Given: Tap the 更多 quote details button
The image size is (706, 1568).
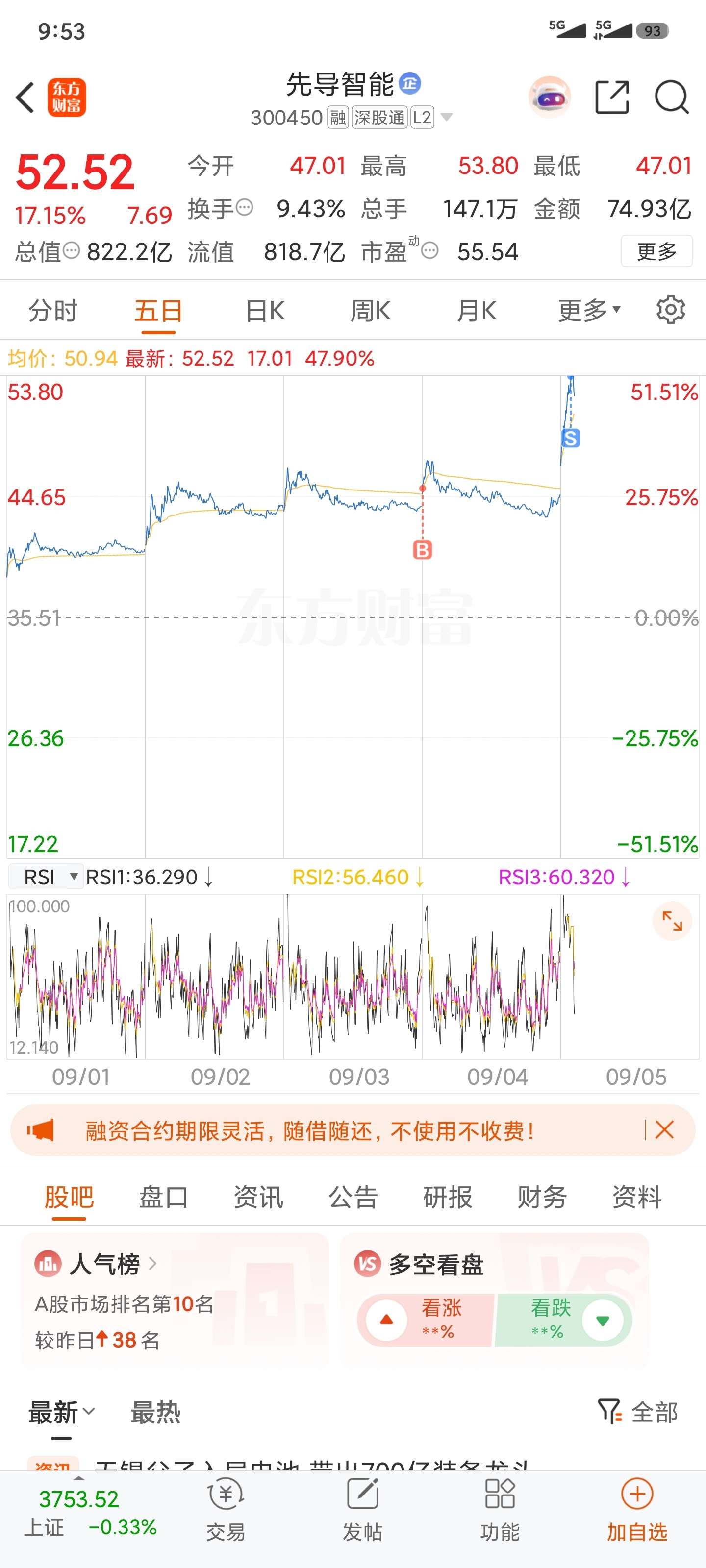Looking at the screenshot, I should pyautogui.click(x=656, y=251).
